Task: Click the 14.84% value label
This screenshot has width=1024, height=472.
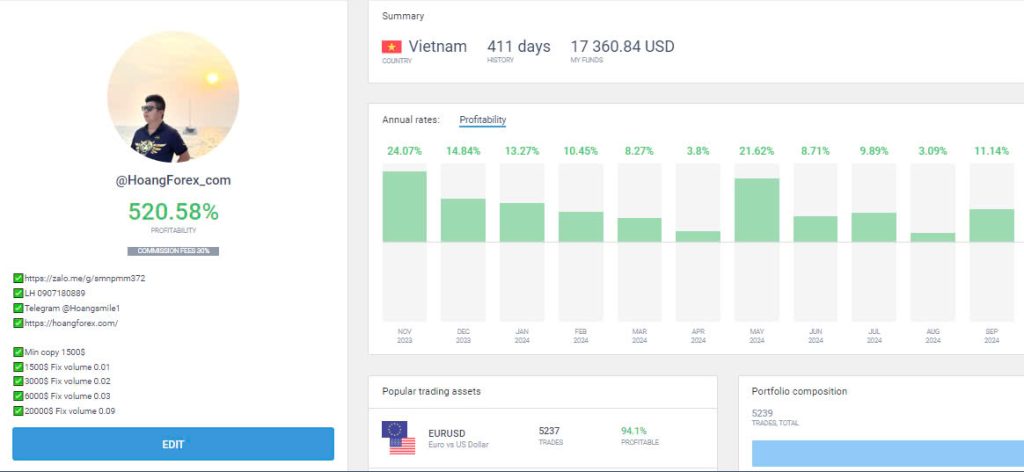Action: (463, 151)
